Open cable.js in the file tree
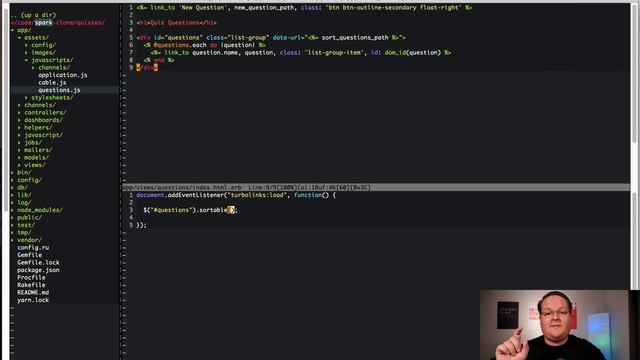640x360 pixels. pos(52,82)
